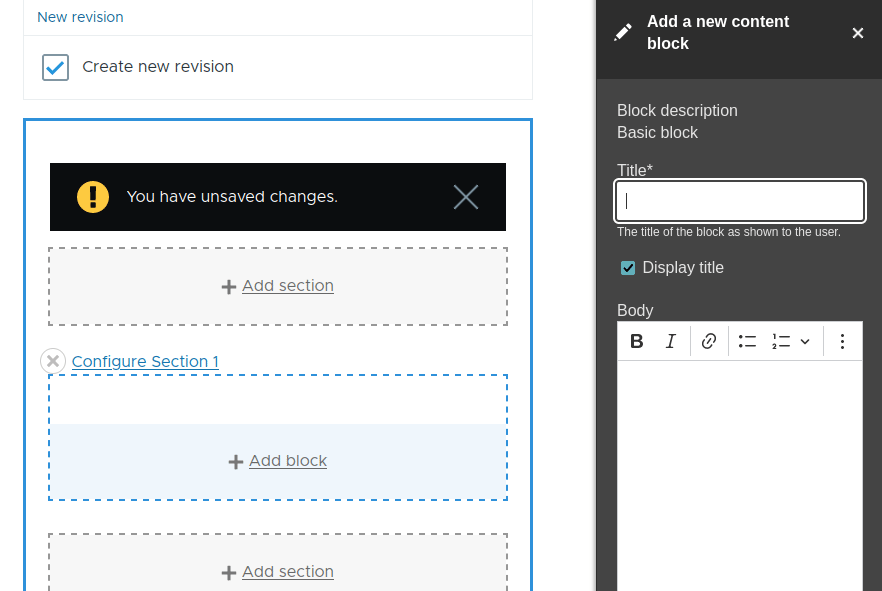
Task: Disable the Display title option
Action: (x=628, y=267)
